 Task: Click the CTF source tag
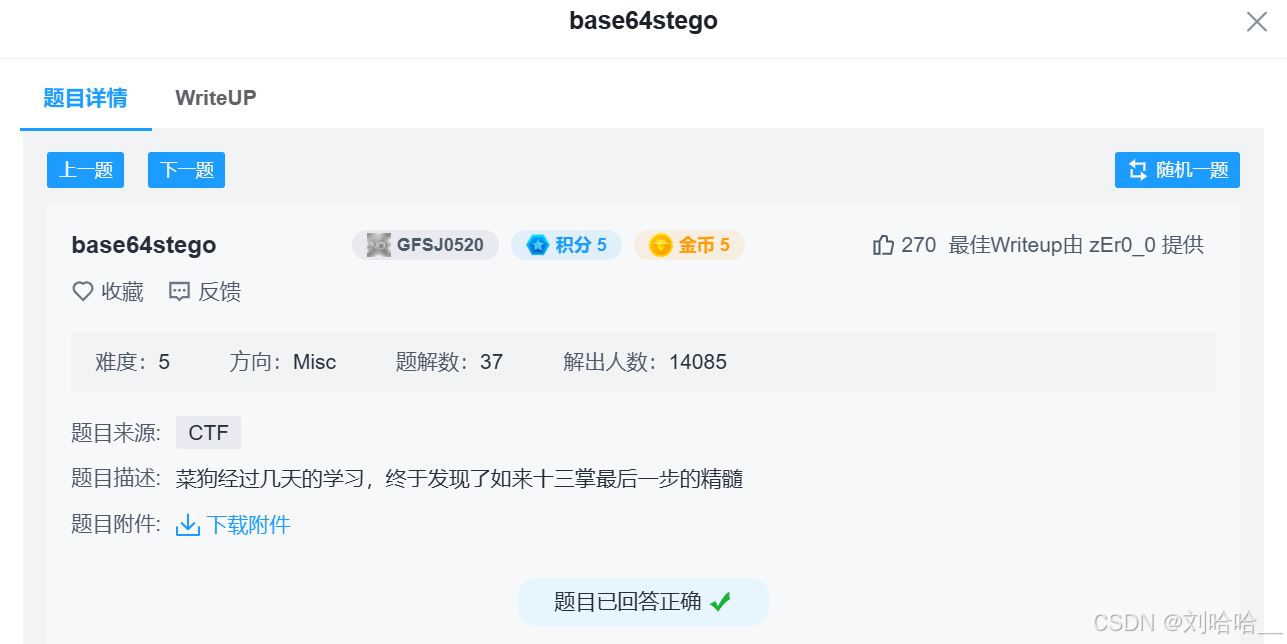pyautogui.click(x=207, y=432)
